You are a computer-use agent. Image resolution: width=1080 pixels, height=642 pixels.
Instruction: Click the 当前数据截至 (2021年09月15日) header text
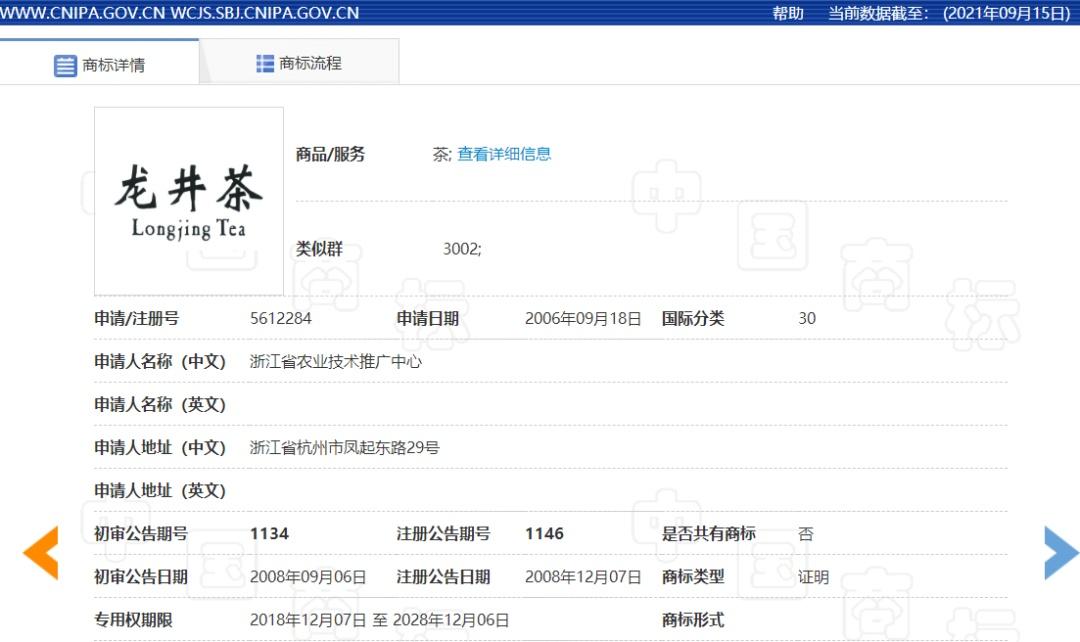949,13
